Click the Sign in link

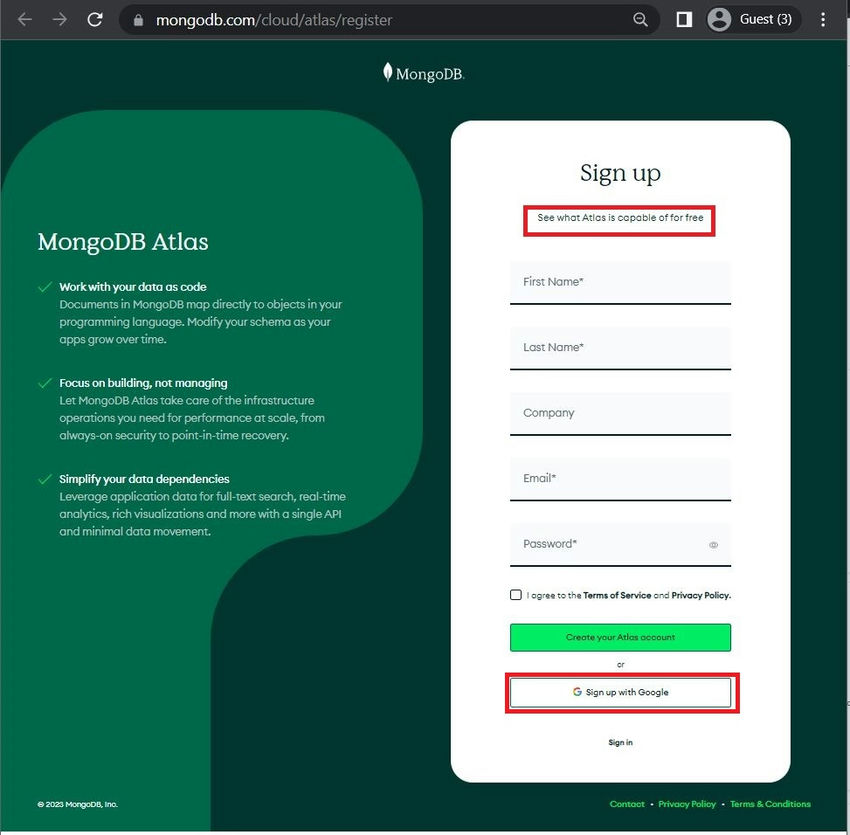coord(620,742)
